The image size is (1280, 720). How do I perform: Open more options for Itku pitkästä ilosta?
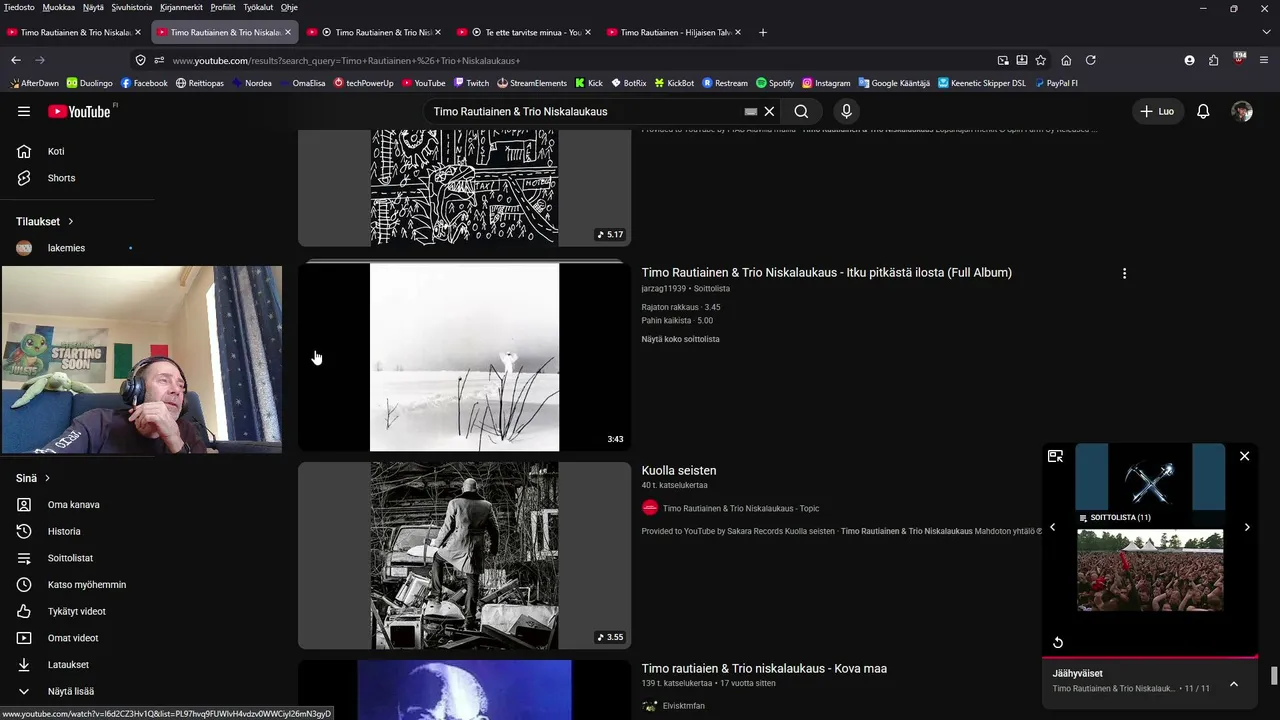click(1124, 273)
